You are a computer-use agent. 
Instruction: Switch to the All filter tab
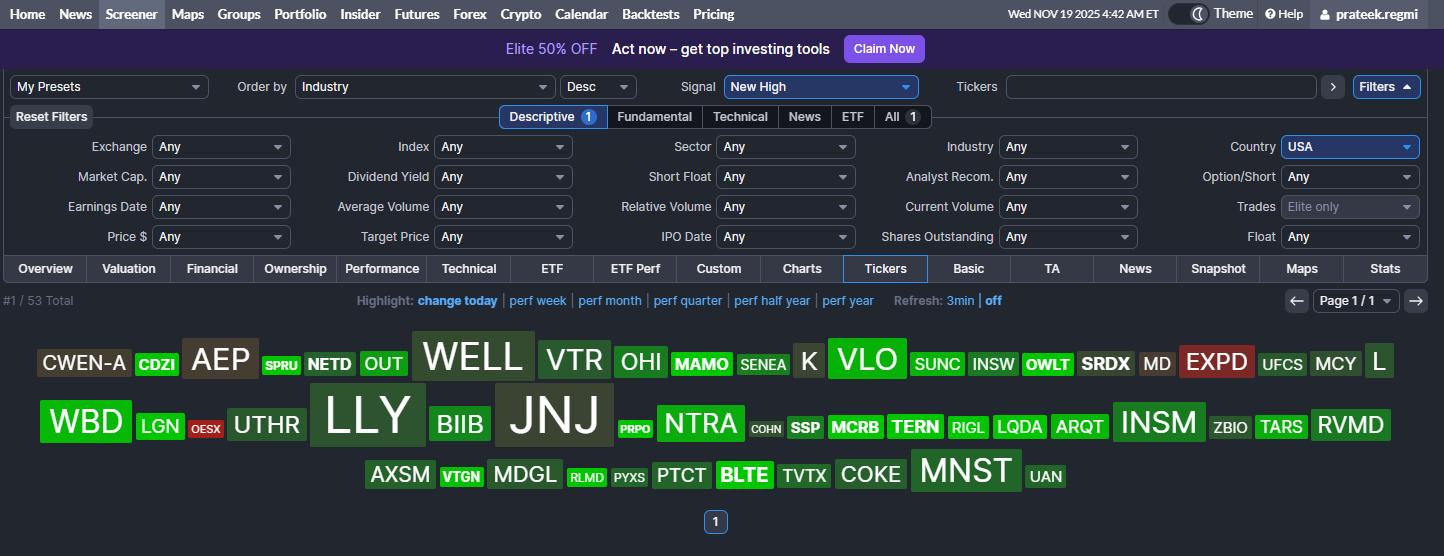(902, 117)
